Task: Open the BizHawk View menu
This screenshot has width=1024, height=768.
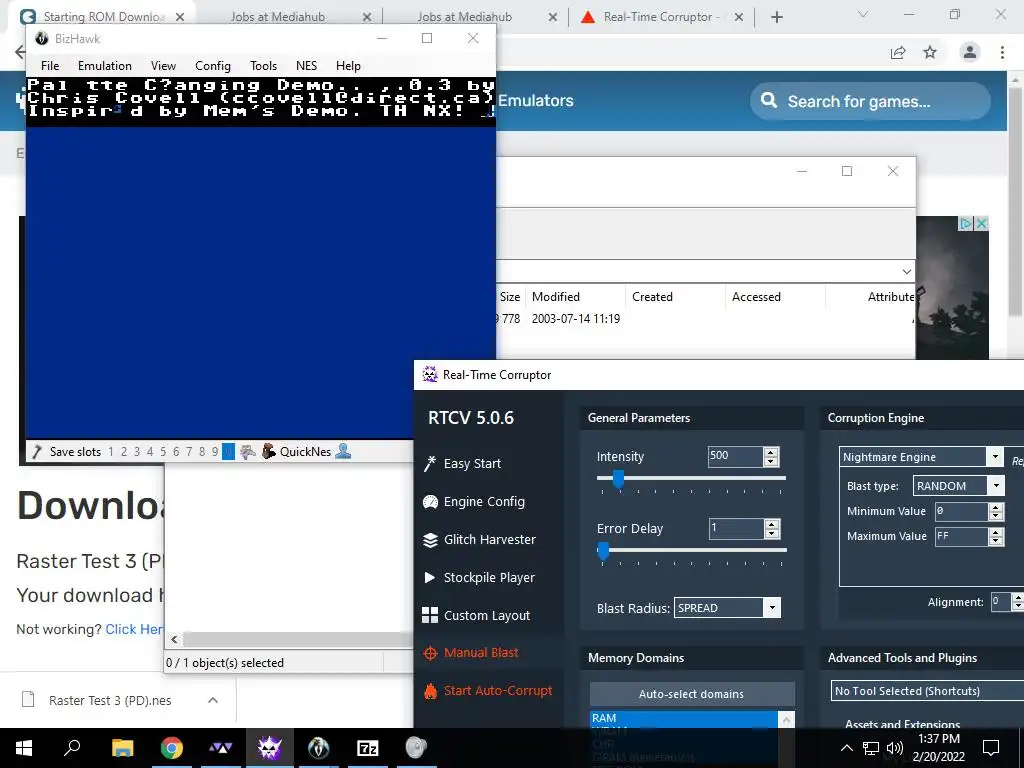Action: coord(163,66)
